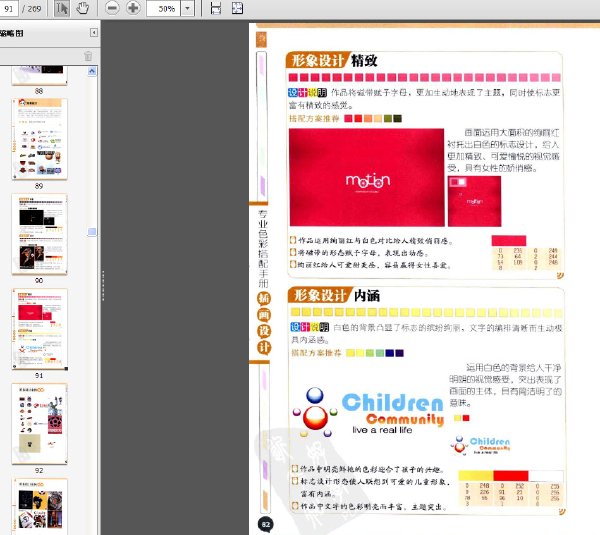This screenshot has height=535, width=600.
Task: Click the 50% zoom value field
Action: pos(163,8)
